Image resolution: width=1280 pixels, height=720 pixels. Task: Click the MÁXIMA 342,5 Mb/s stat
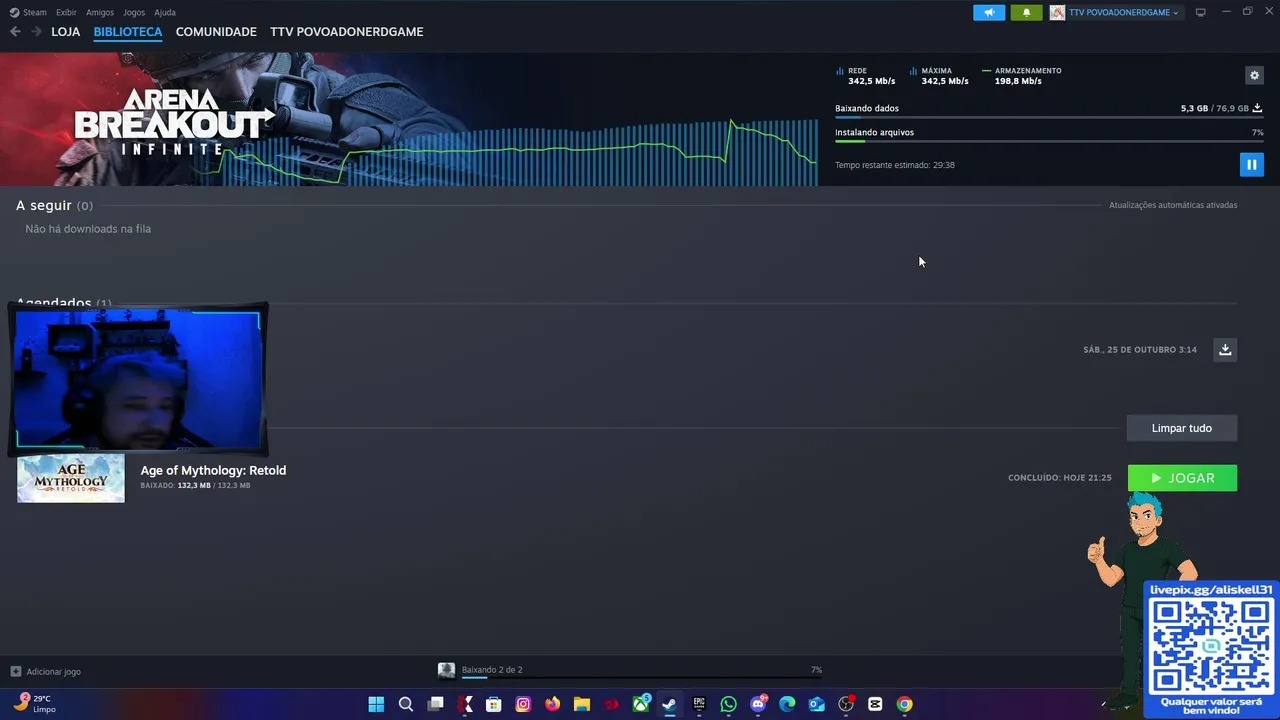pyautogui.click(x=939, y=76)
